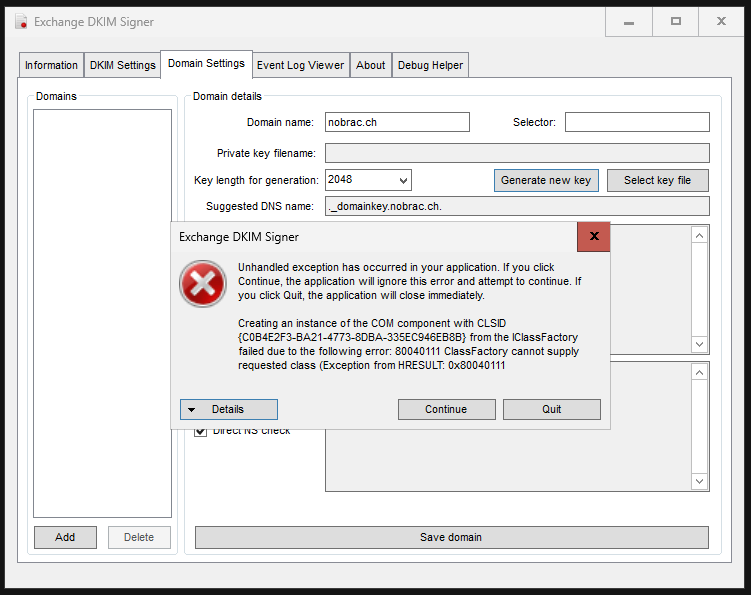Screen dimensions: 751x595
Task: Click the Add domain button
Action: pos(65,538)
